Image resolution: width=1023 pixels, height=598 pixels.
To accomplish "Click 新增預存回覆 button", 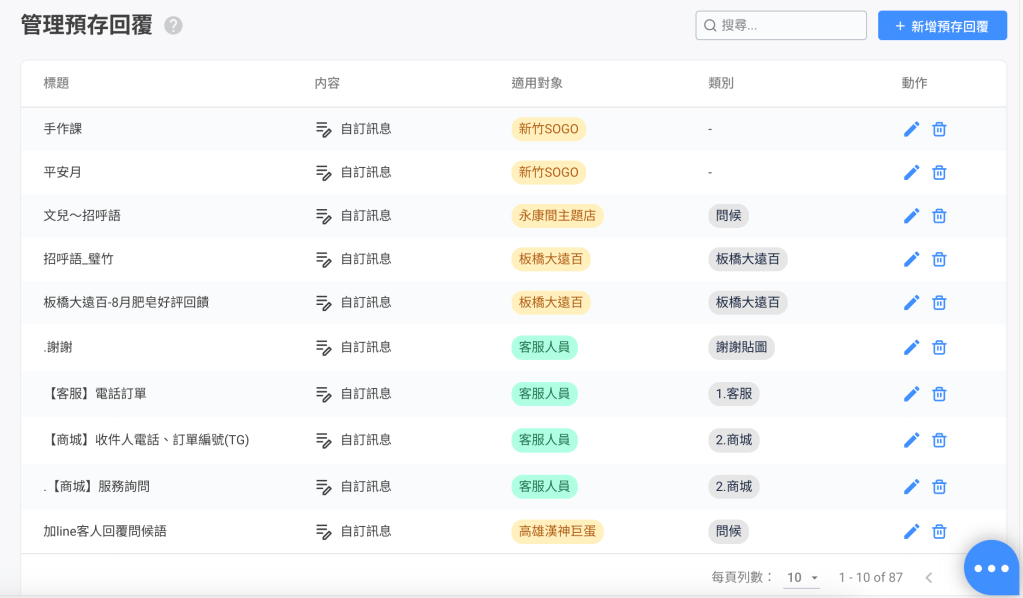I will pos(941,26).
